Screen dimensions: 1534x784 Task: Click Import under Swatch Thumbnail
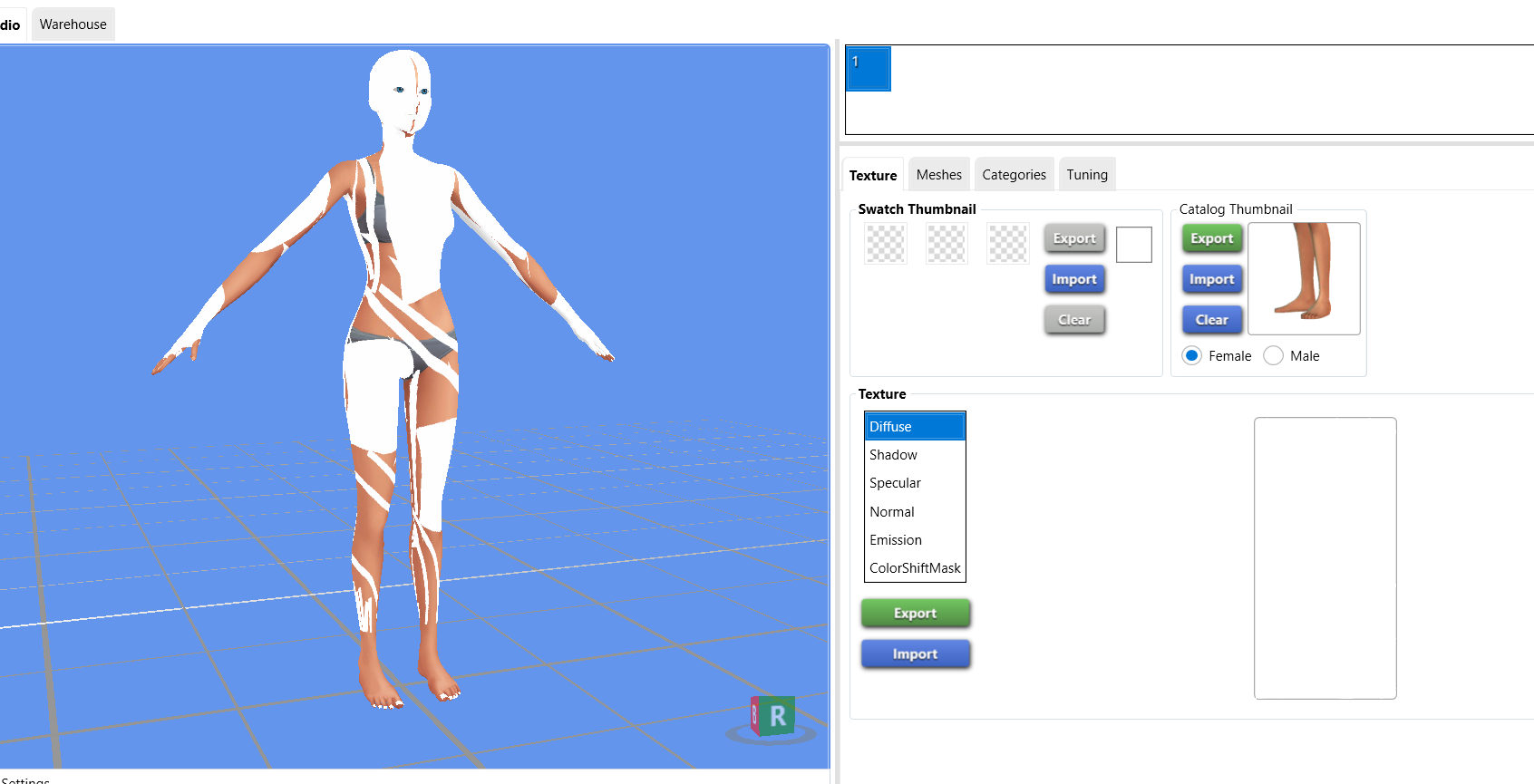click(x=1074, y=279)
